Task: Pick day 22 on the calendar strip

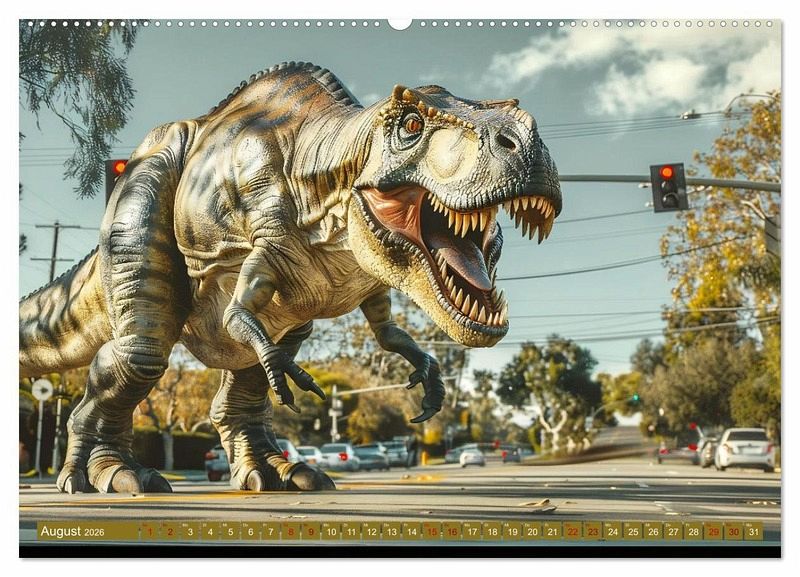Action: point(572,531)
